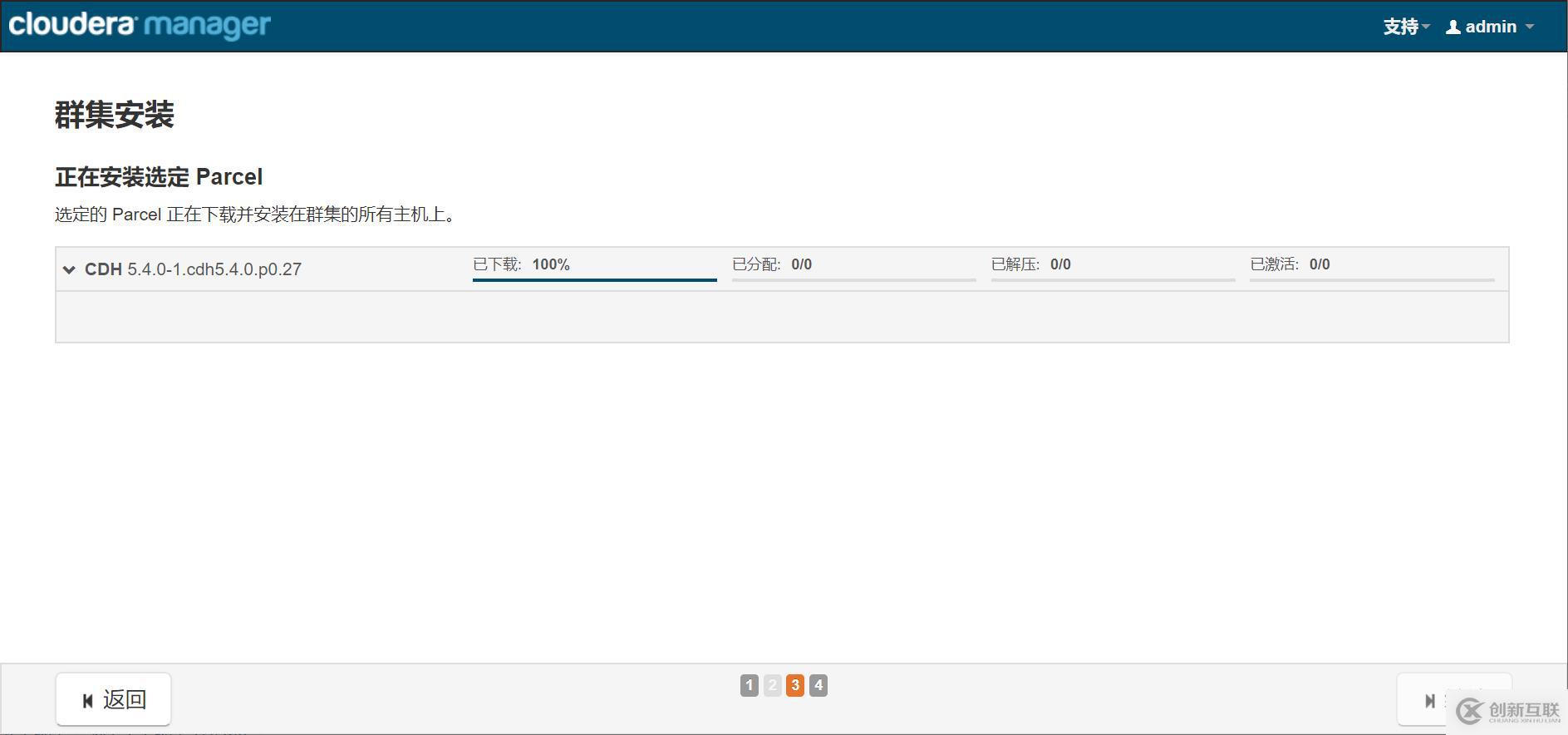The height and width of the screenshot is (735, 1568).
Task: Click the 已下载 100% progress bar
Action: [595, 280]
